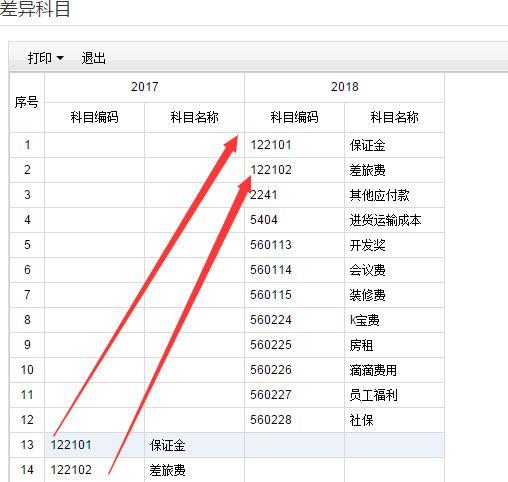Click the 科目编码 header under 2018
The height and width of the screenshot is (482, 508).
pos(294,117)
